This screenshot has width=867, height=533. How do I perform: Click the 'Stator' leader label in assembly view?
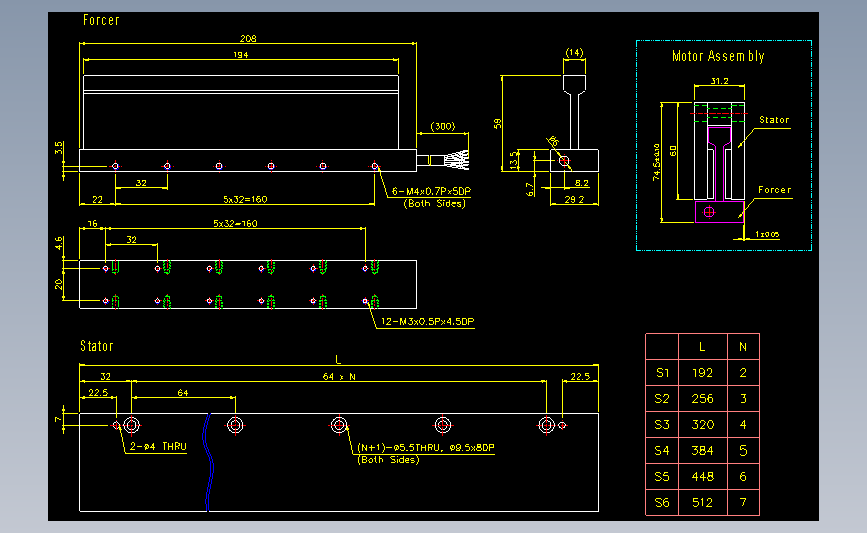(774, 120)
